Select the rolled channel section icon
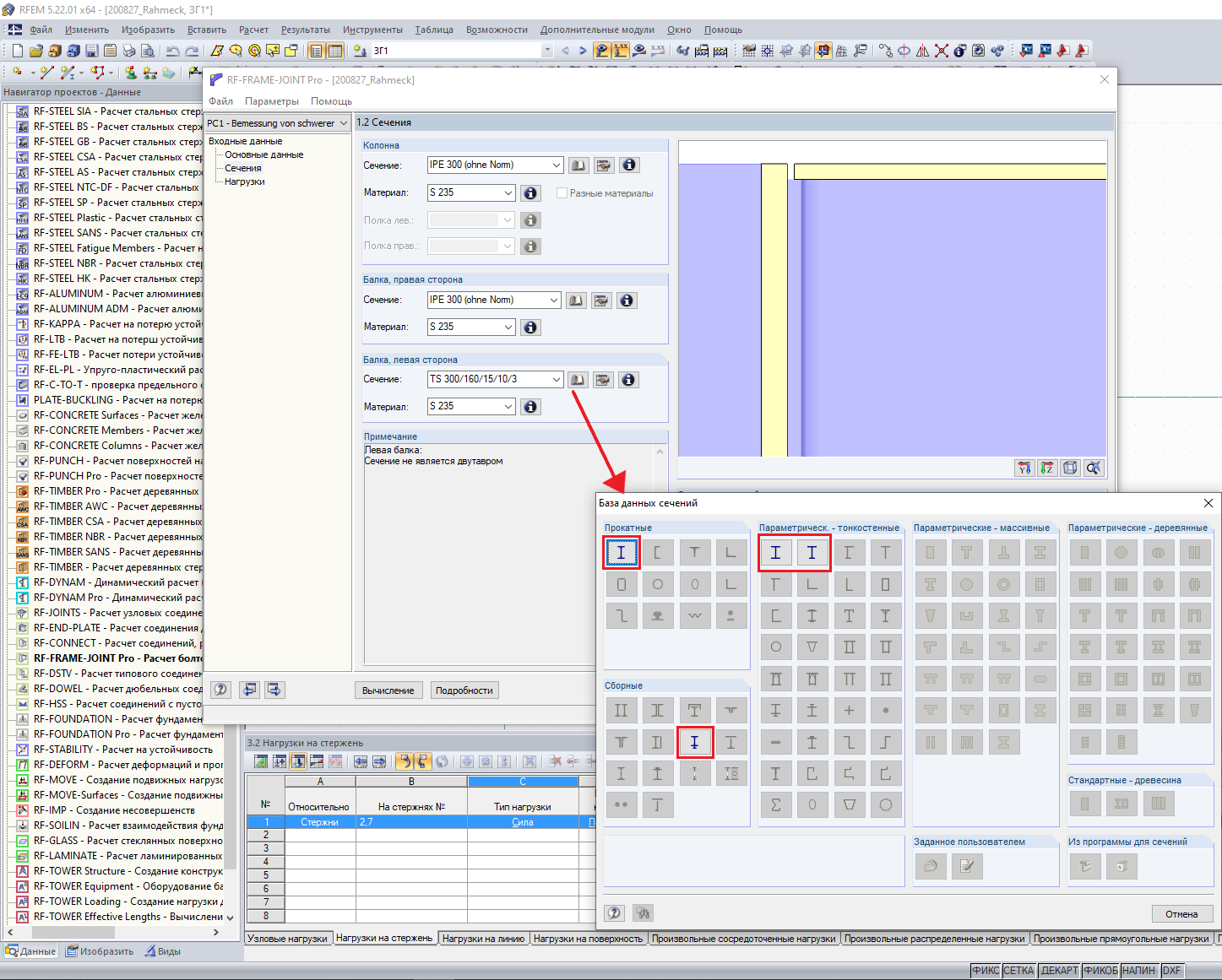This screenshot has height=980, width=1222. coord(658,553)
